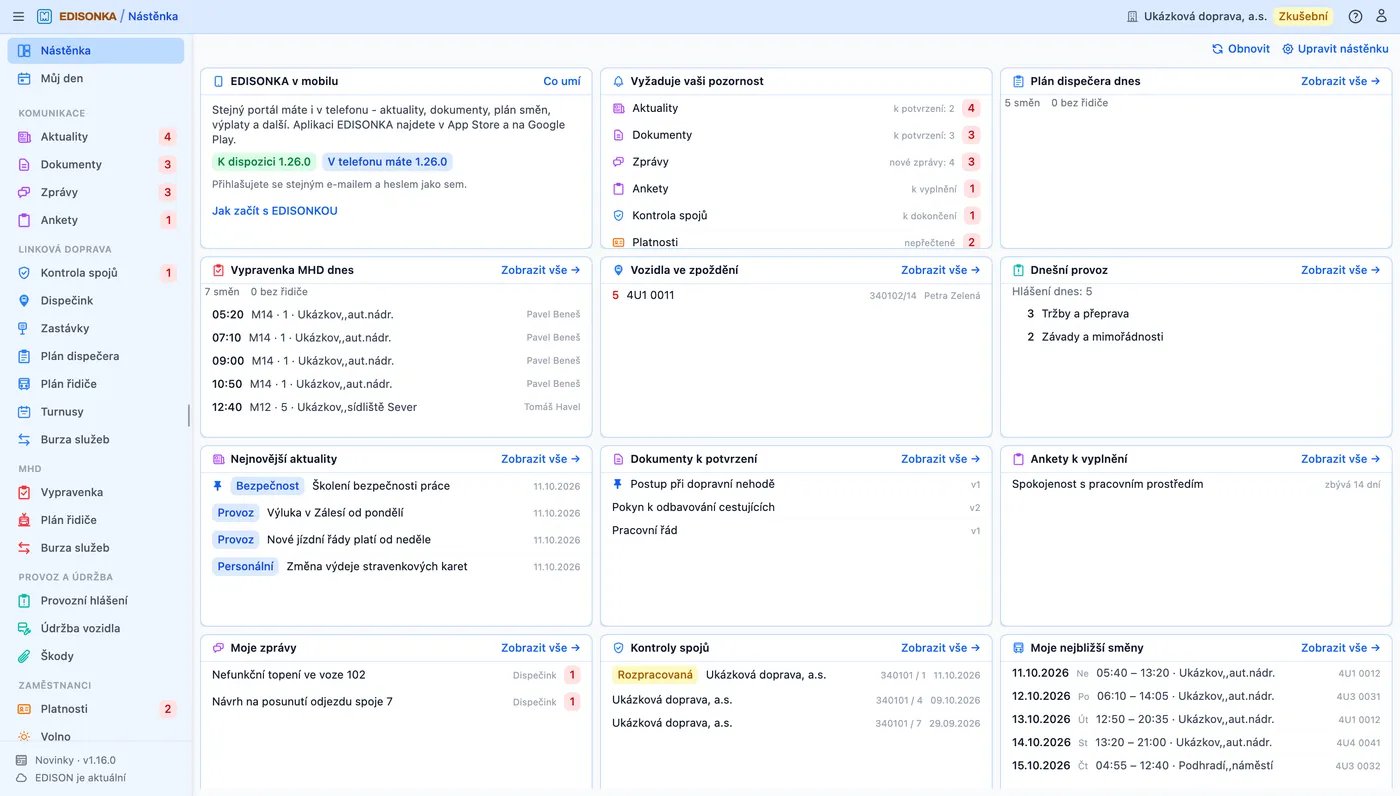This screenshot has width=1400, height=796.
Task: Click the Provozní hlášení icon
Action: [25, 600]
